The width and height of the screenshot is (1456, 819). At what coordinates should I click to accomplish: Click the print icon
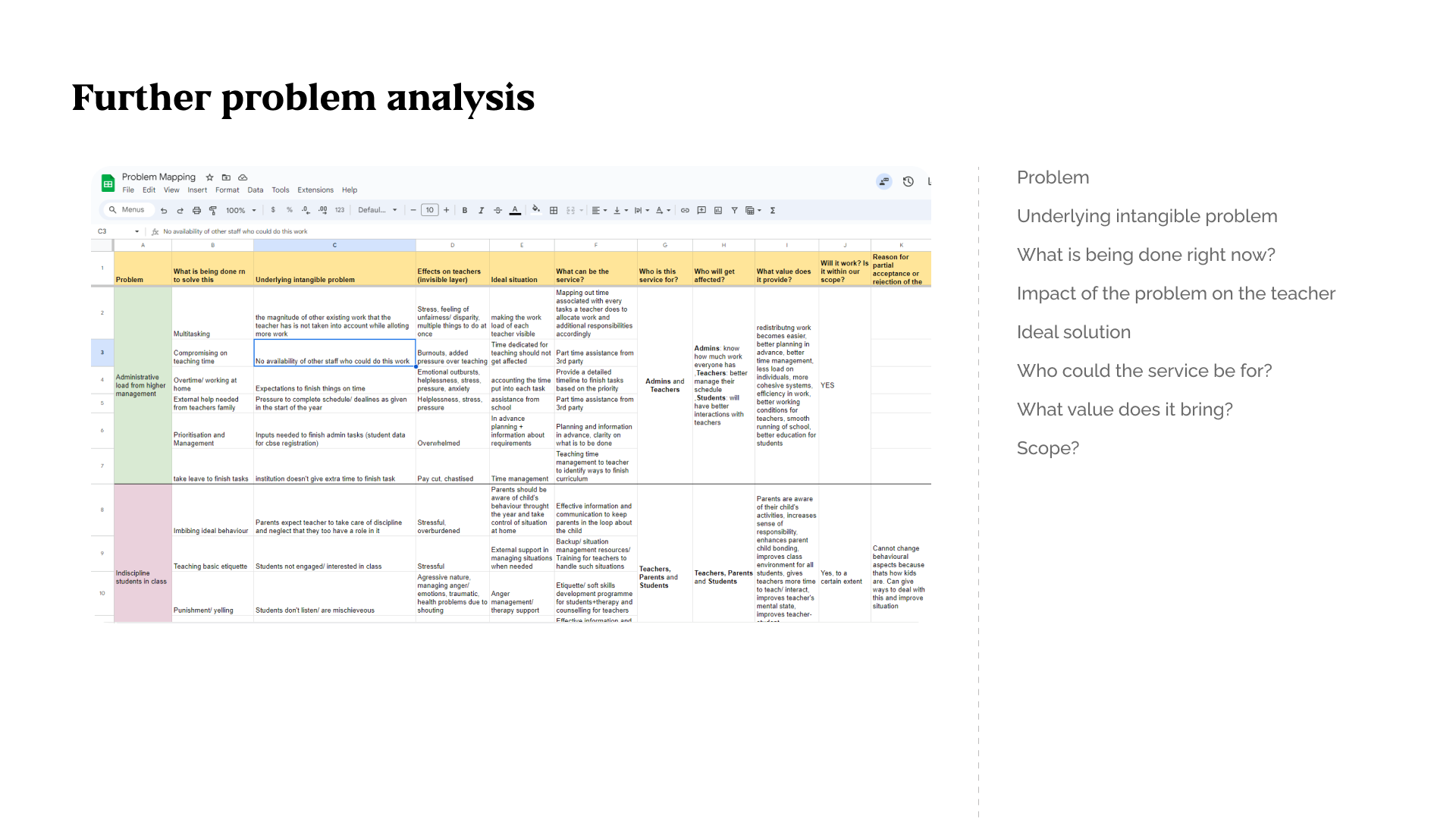pos(196,211)
